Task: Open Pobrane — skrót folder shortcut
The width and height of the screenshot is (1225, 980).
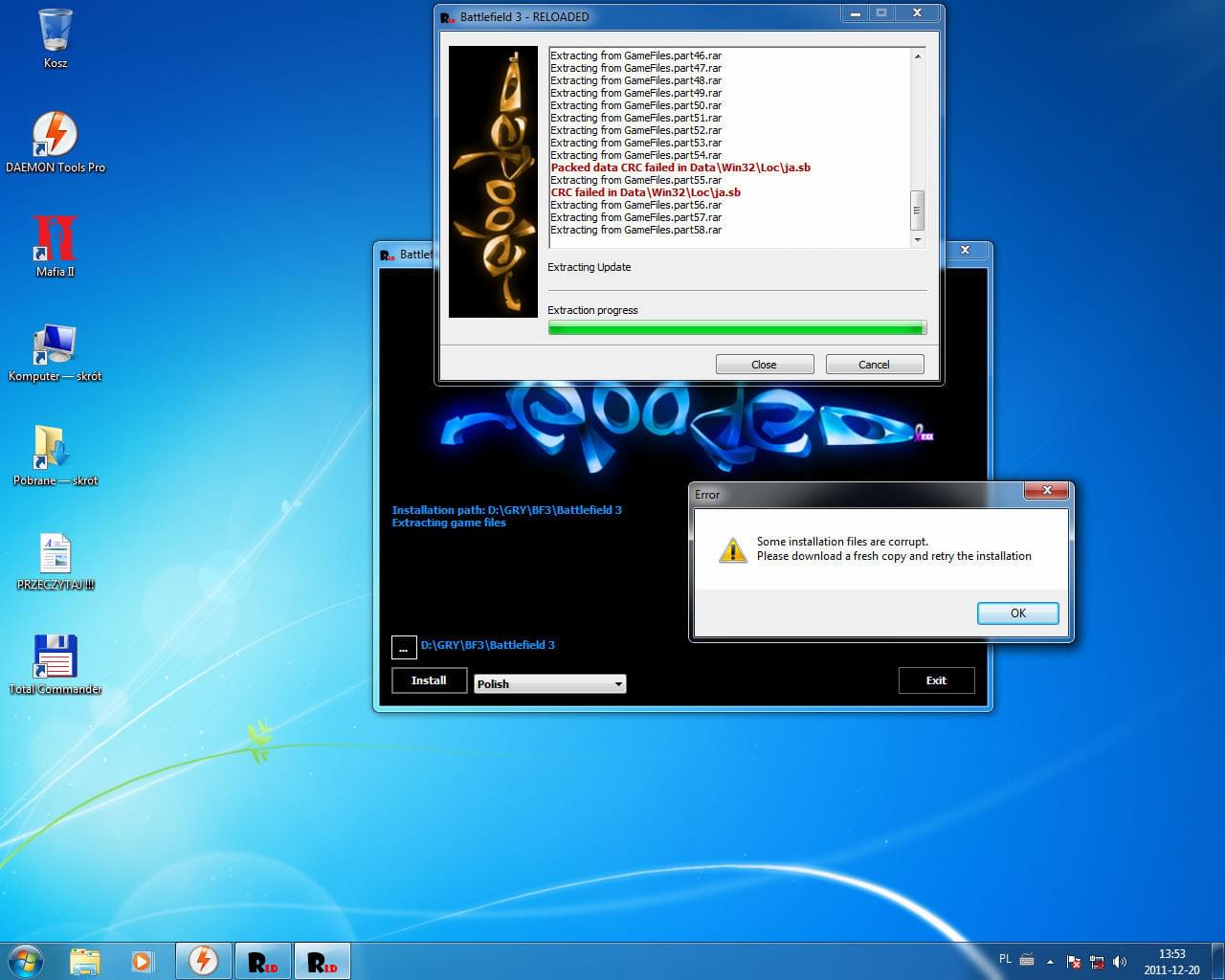Action: tap(56, 456)
